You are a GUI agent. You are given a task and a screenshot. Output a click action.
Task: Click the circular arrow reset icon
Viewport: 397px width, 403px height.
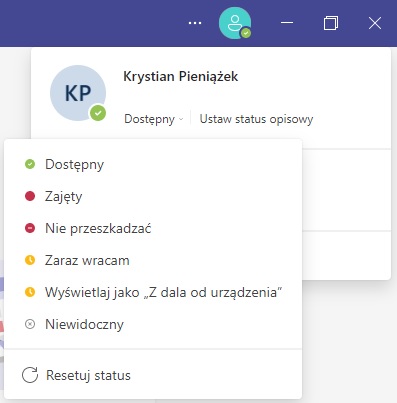click(x=30, y=375)
